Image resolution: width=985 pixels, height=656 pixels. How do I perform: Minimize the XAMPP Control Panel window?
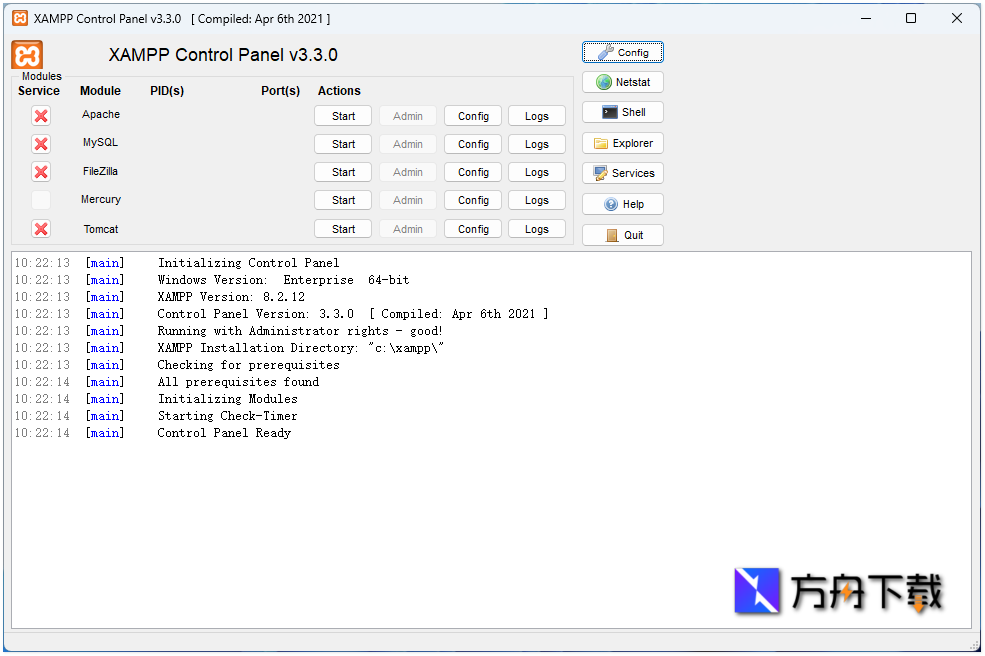click(x=866, y=18)
